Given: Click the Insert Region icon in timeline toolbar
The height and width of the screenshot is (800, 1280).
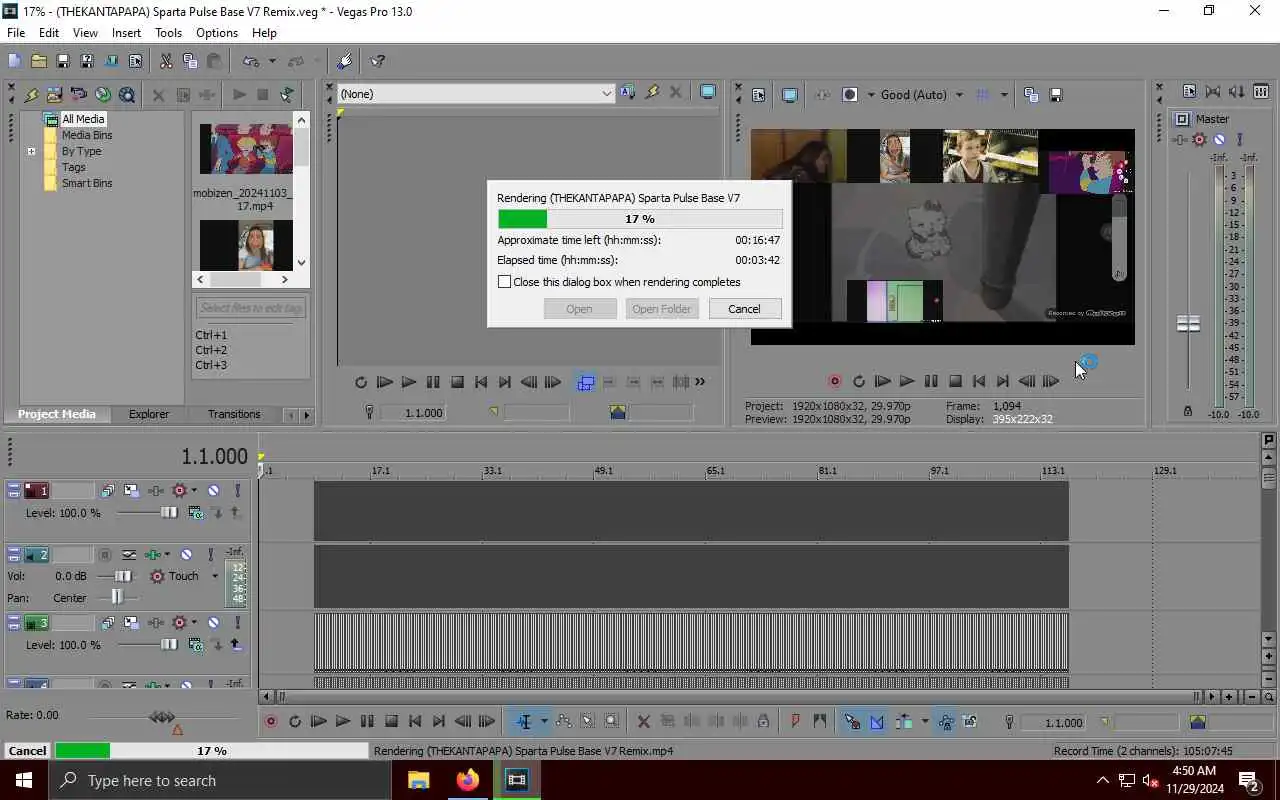Looking at the screenshot, I should point(819,721).
